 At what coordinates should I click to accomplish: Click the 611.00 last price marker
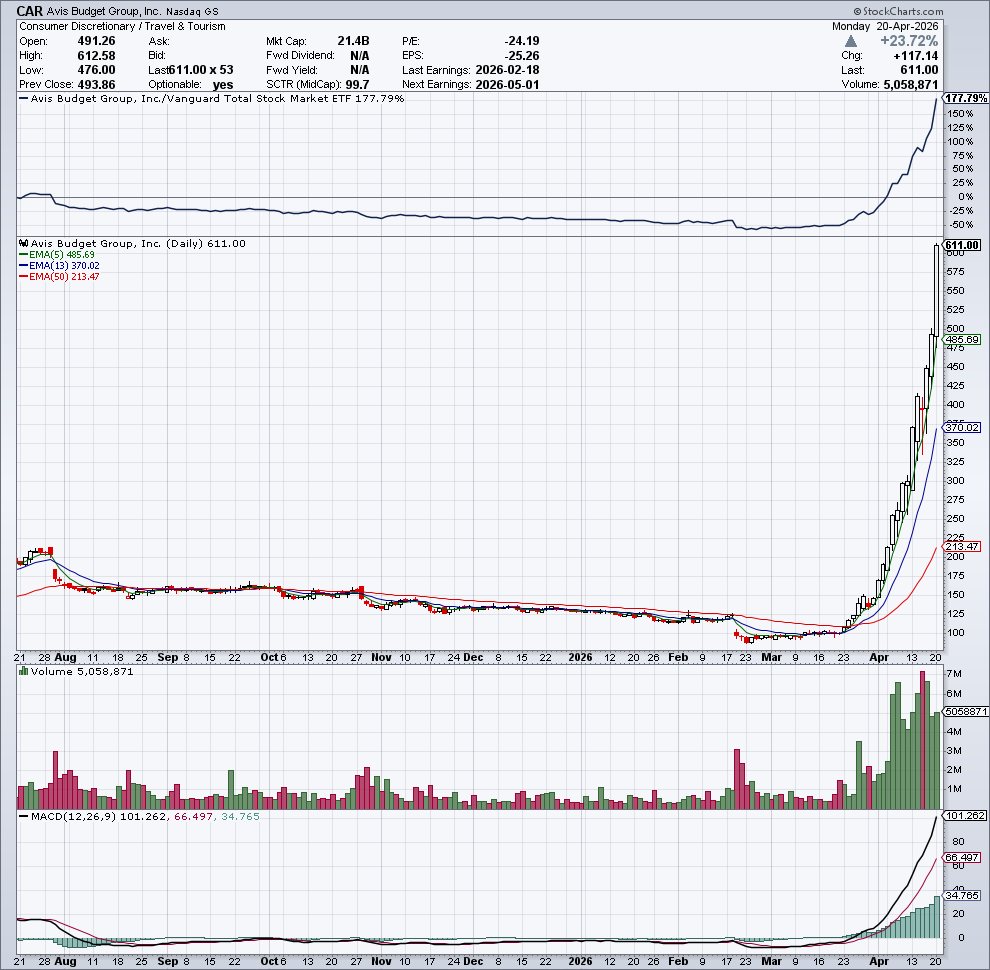point(962,244)
